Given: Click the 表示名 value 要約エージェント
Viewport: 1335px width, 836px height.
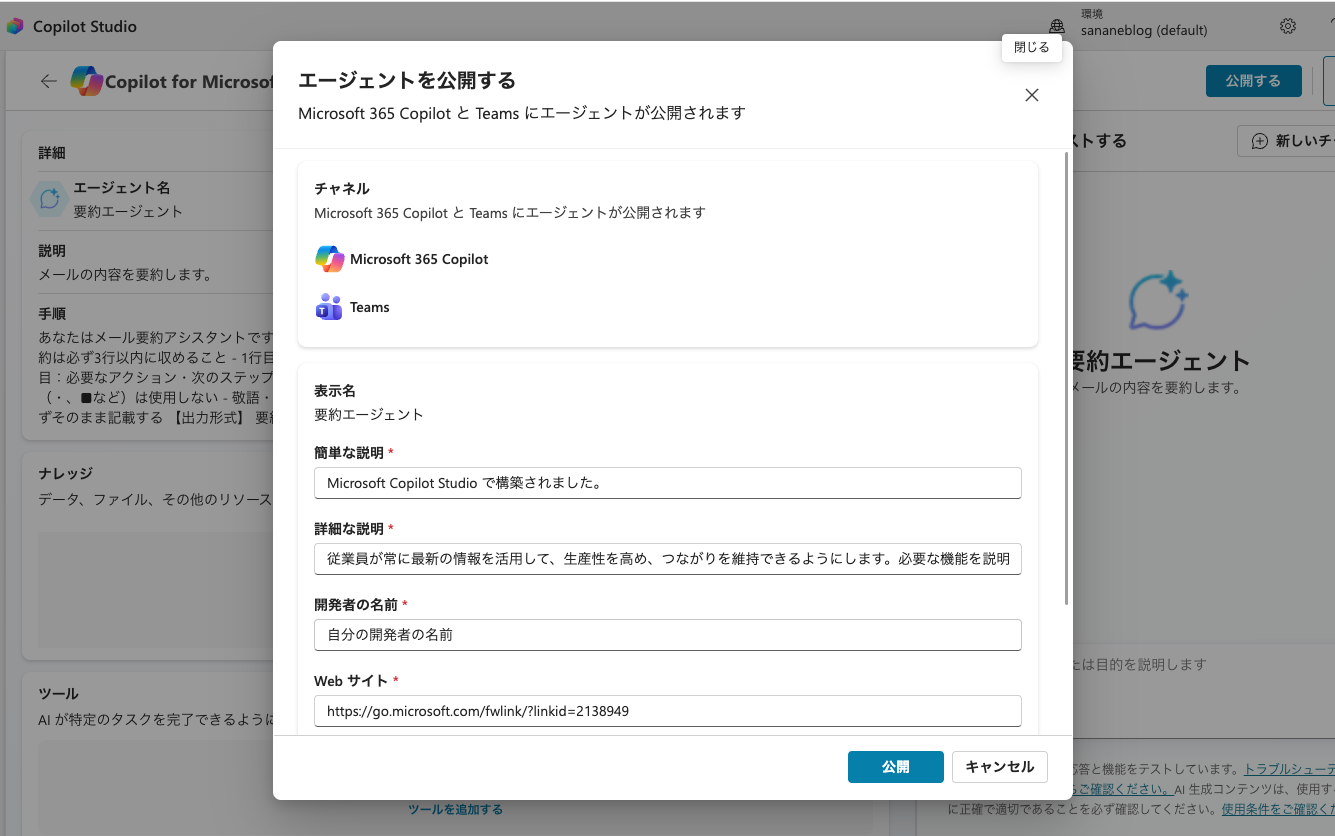Looking at the screenshot, I should 369,414.
